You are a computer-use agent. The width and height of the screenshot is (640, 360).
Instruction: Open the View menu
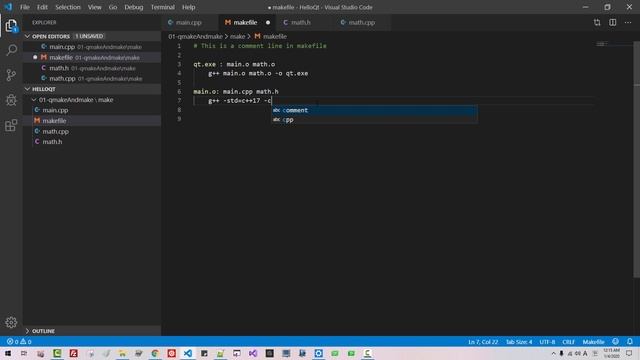(94, 7)
